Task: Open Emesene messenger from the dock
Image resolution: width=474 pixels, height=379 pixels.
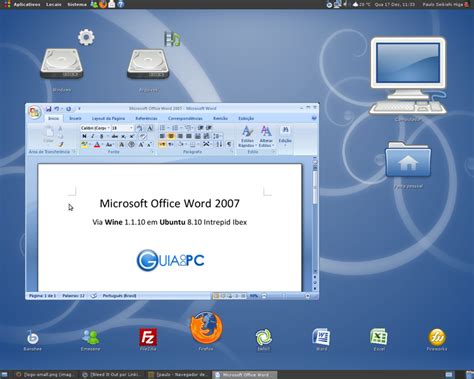Action: [90, 337]
